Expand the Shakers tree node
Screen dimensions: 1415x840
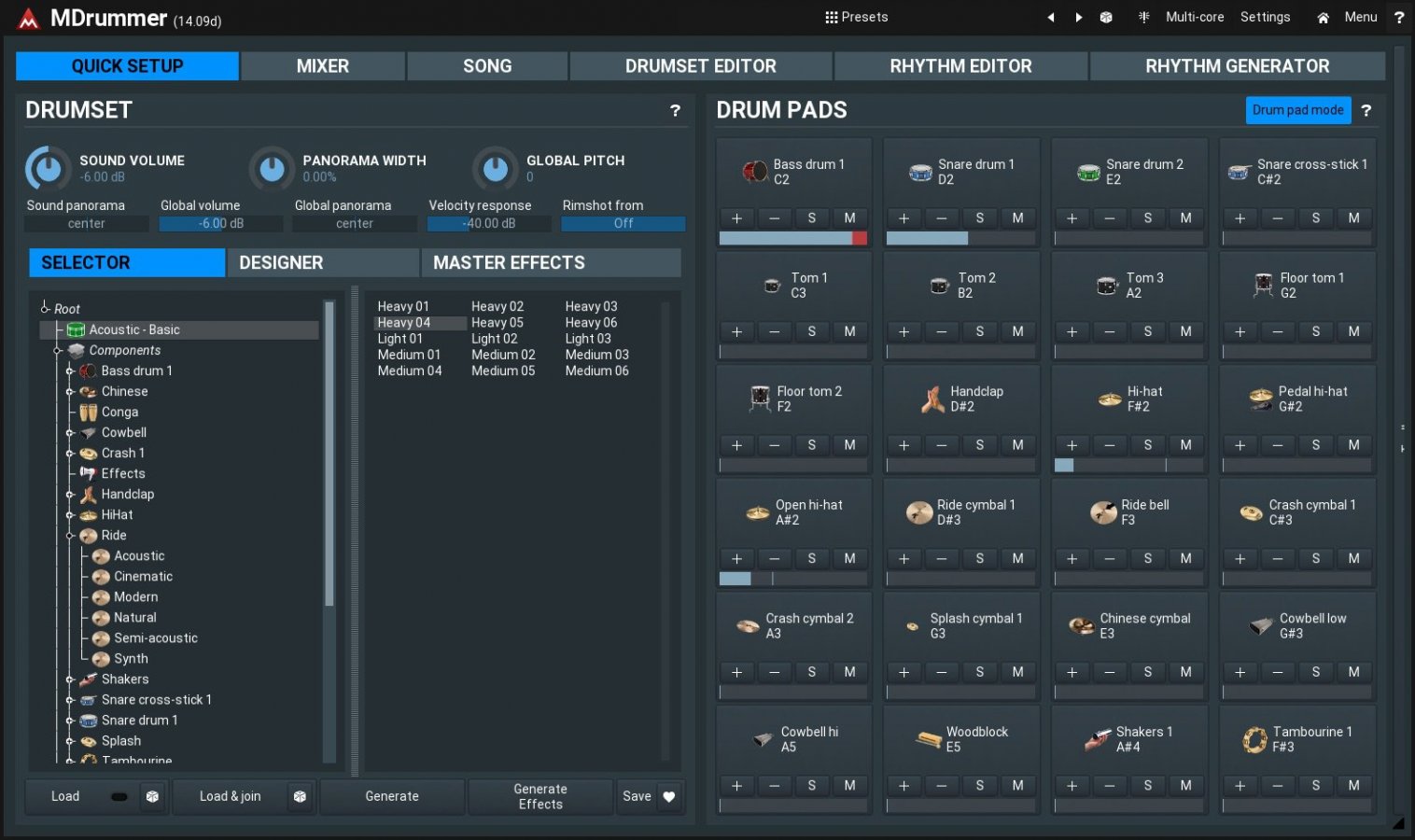[70, 679]
